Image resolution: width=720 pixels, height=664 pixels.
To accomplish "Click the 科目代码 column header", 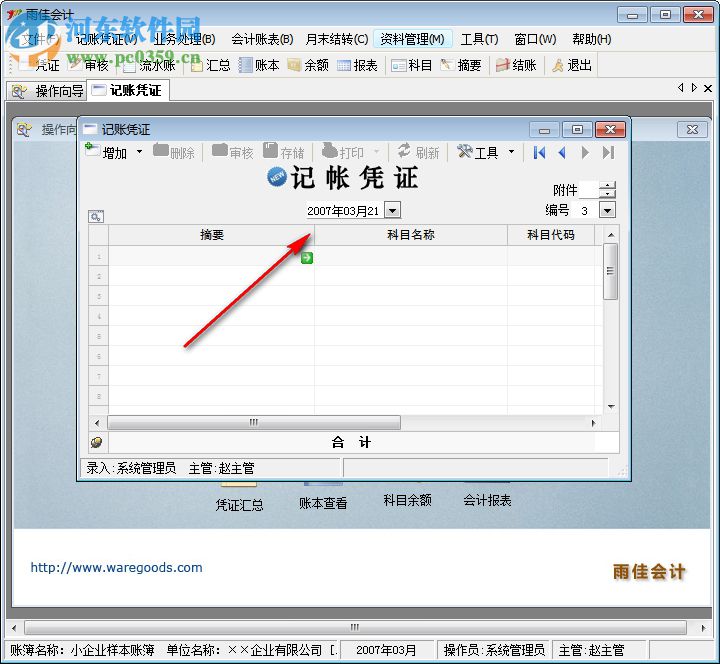I will tap(551, 235).
